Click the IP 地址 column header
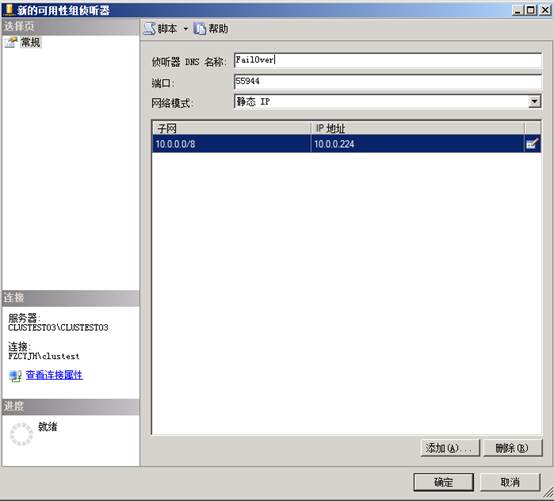554x501 pixels. pyautogui.click(x=418, y=128)
